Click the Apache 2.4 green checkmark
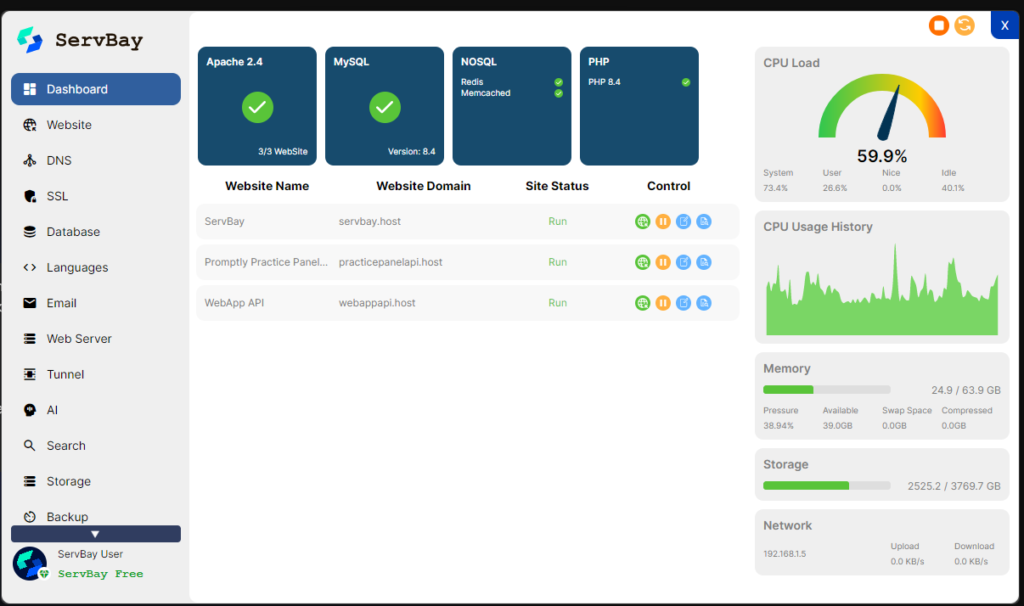The height and width of the screenshot is (606, 1024). [x=257, y=107]
